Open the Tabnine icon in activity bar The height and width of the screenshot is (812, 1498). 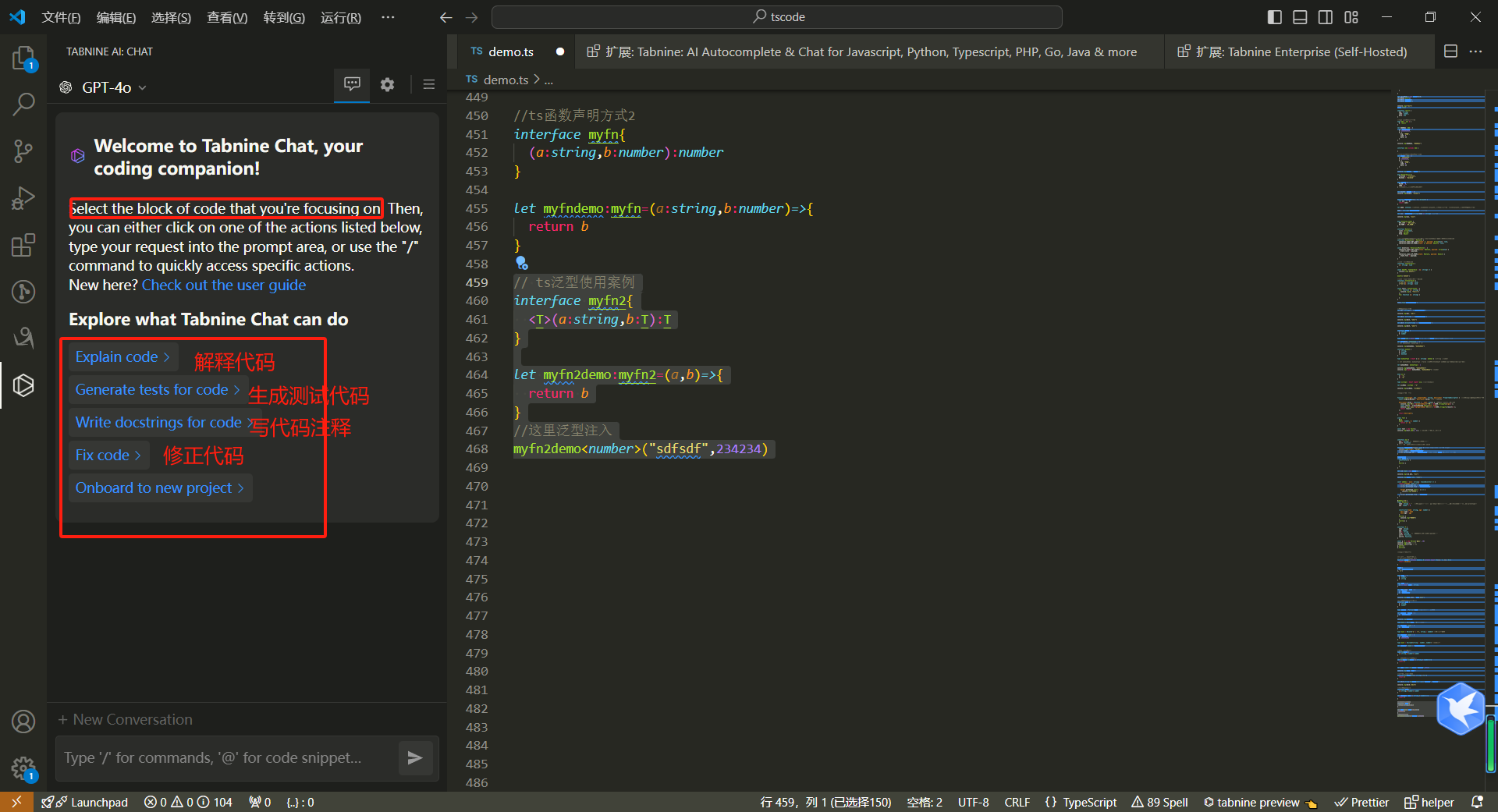23,385
